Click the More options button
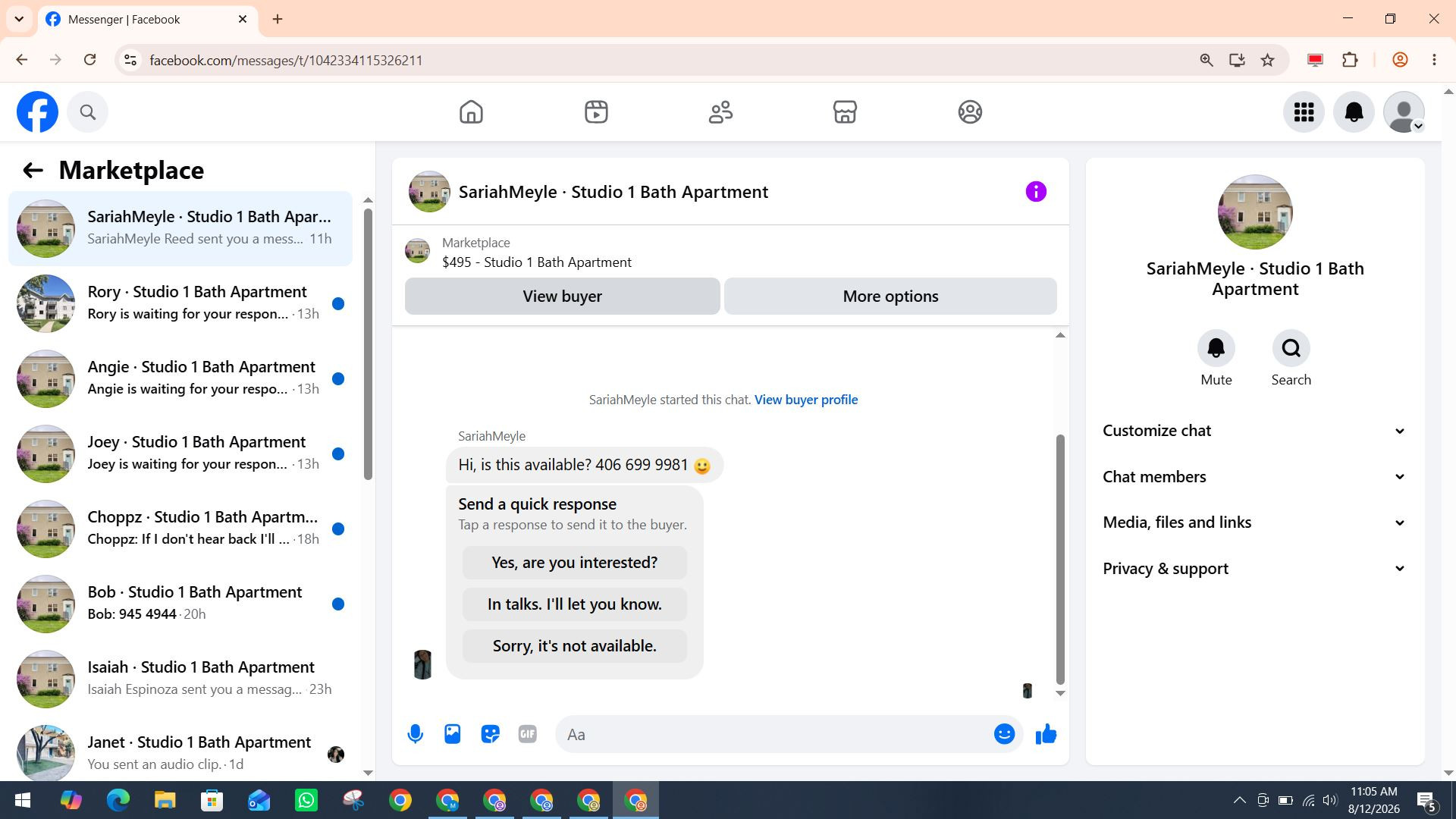 pyautogui.click(x=890, y=296)
